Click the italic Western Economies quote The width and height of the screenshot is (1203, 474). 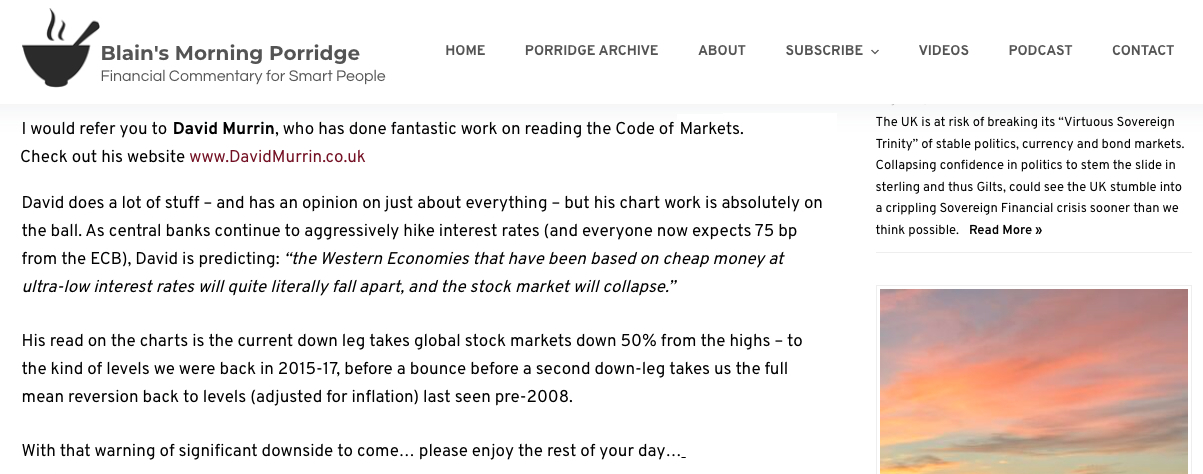[x=403, y=273]
